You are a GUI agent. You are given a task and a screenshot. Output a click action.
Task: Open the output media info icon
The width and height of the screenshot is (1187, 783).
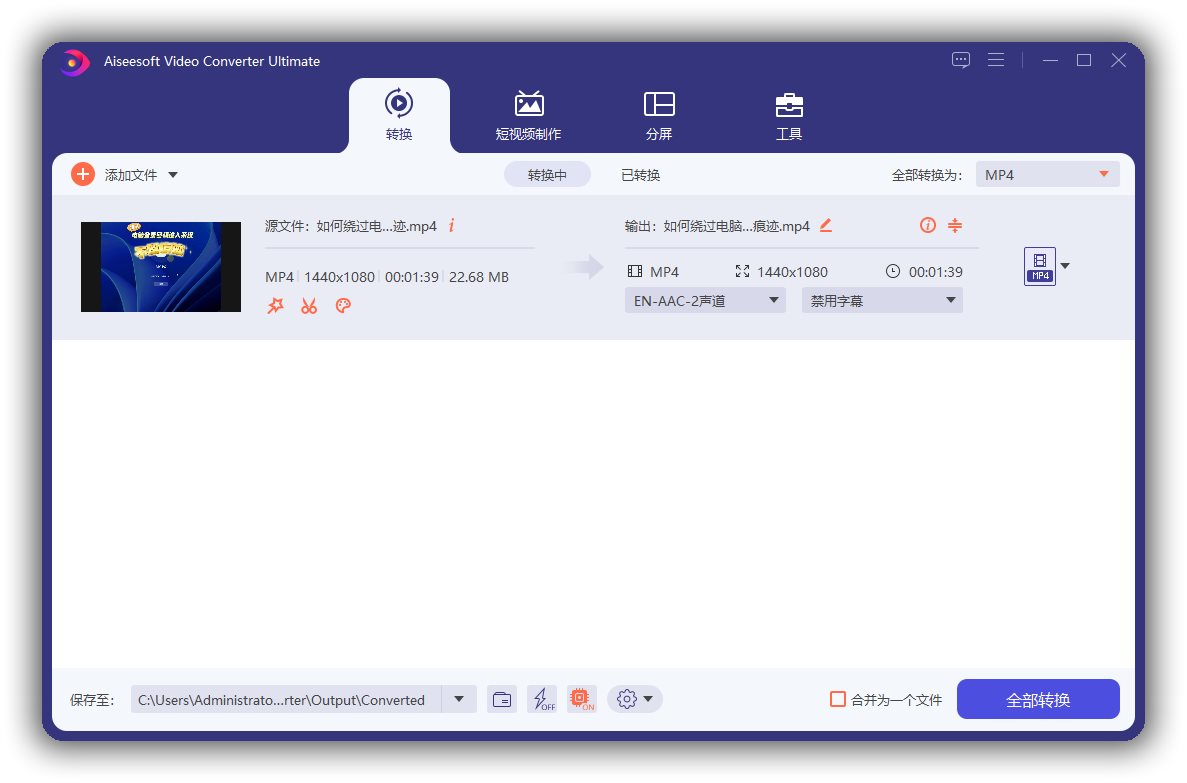point(927,225)
